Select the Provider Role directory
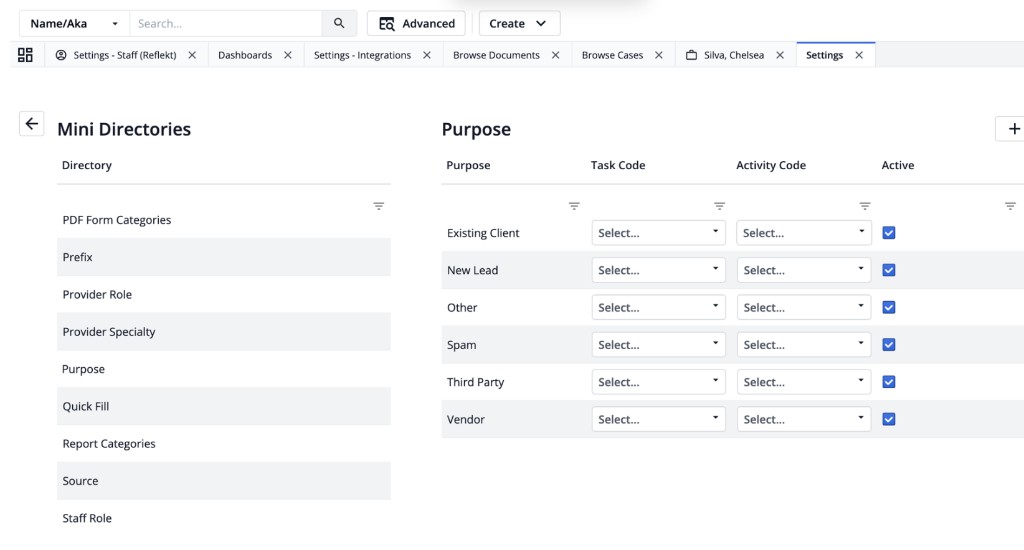The height and width of the screenshot is (550, 1024). [224, 295]
